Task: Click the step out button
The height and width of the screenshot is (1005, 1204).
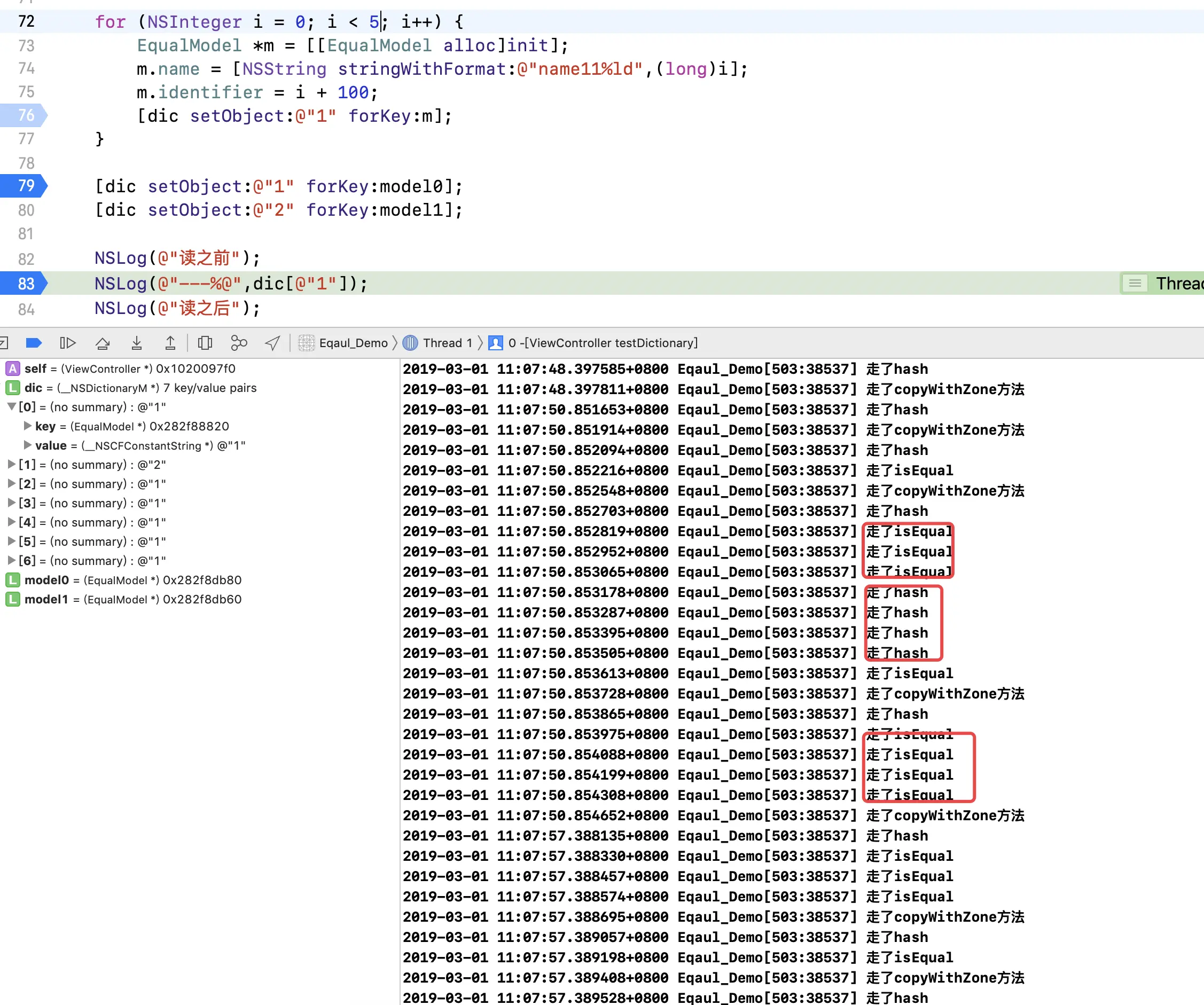Action: coord(170,343)
